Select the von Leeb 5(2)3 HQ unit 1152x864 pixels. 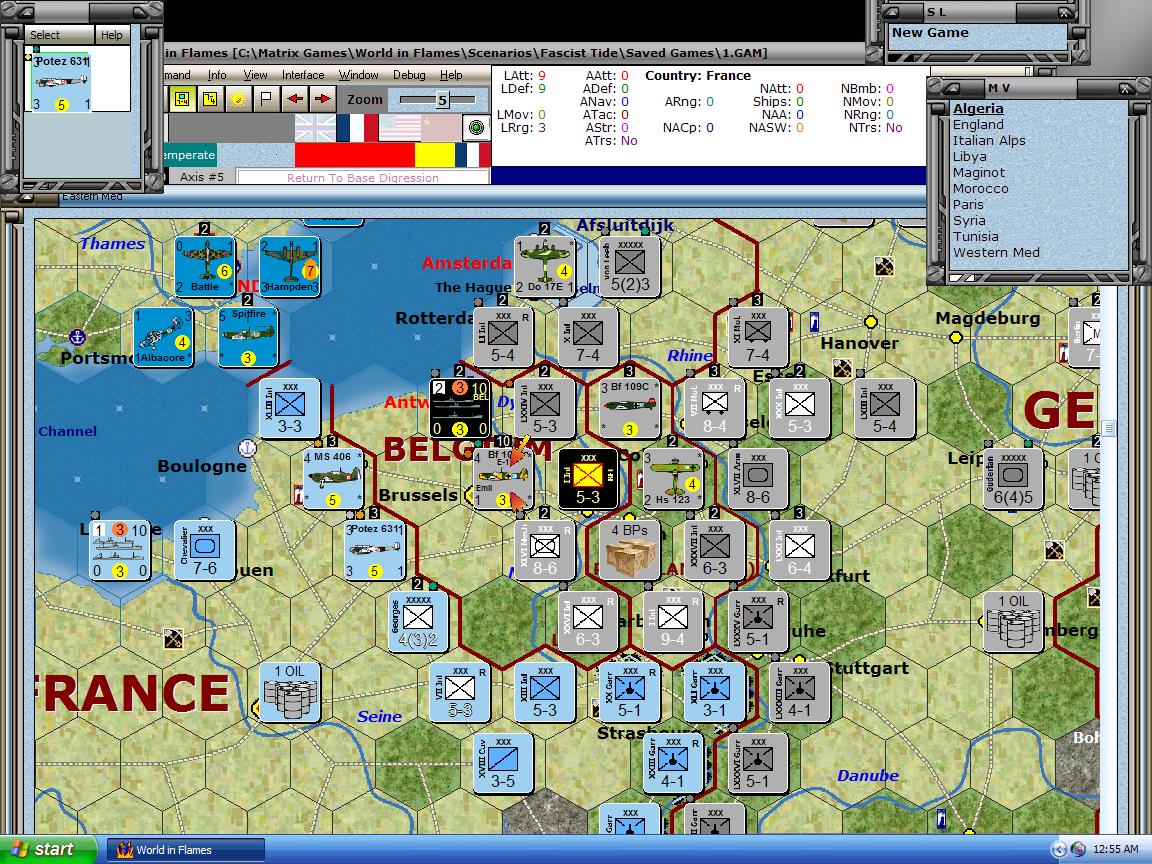[630, 265]
